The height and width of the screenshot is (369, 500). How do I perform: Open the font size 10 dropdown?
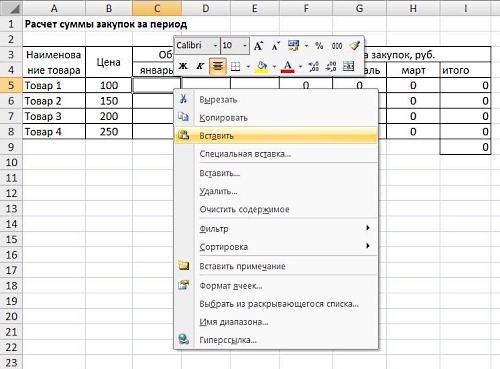[245, 46]
